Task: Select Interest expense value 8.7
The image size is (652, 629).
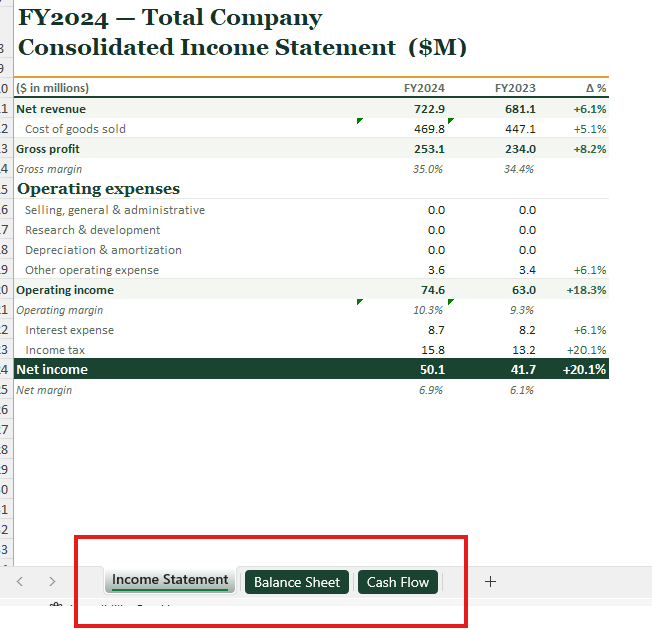Action: click(436, 330)
